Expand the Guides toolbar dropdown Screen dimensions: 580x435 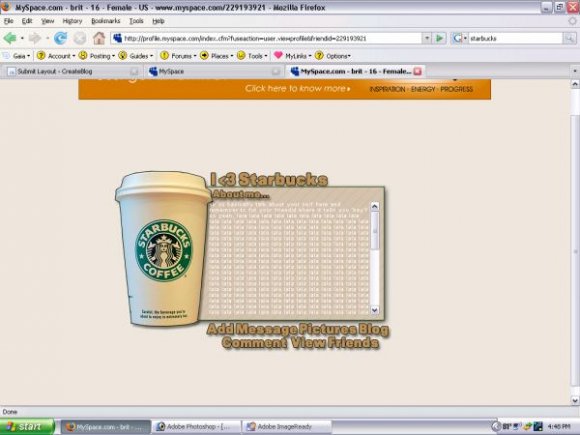(x=136, y=56)
